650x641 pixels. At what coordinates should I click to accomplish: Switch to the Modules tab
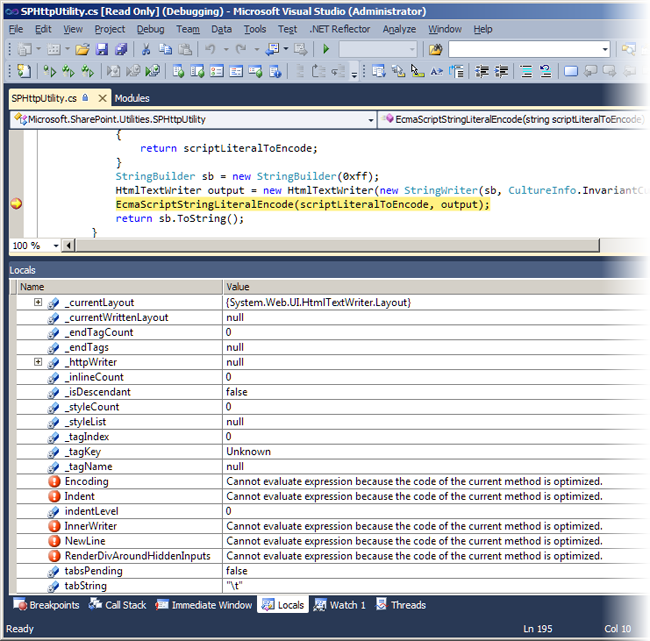[132, 98]
